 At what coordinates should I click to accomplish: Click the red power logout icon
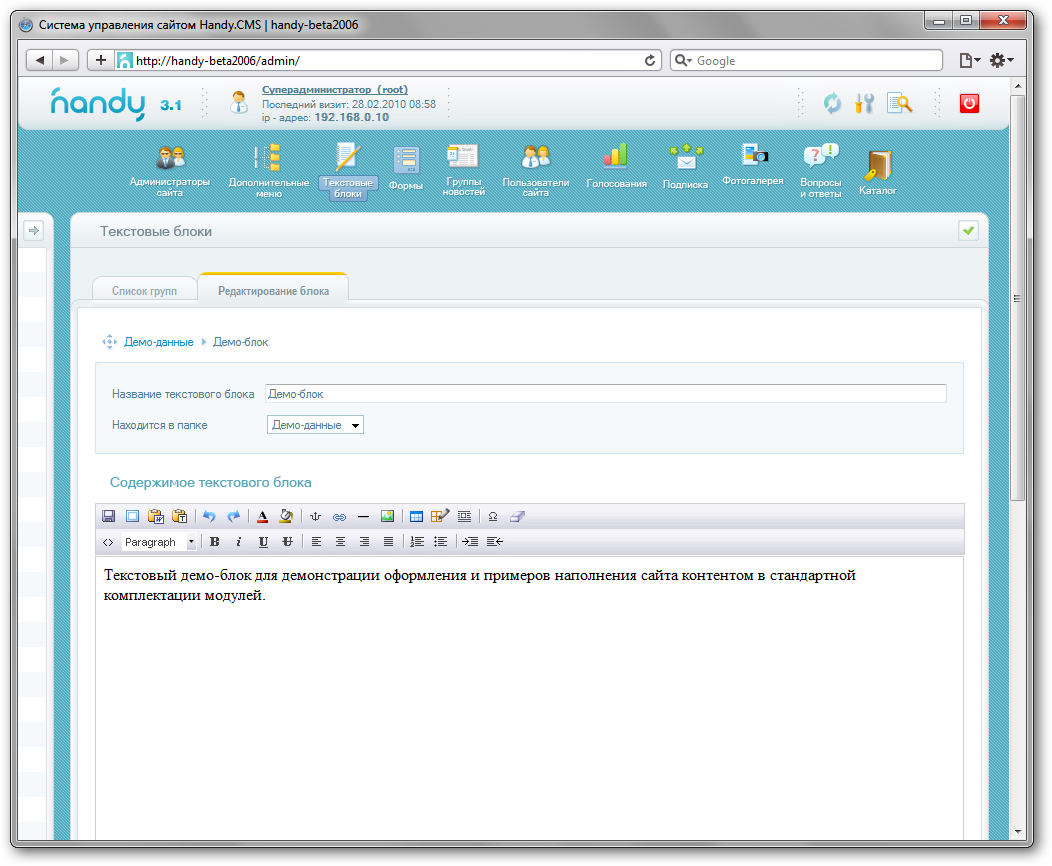(x=968, y=103)
